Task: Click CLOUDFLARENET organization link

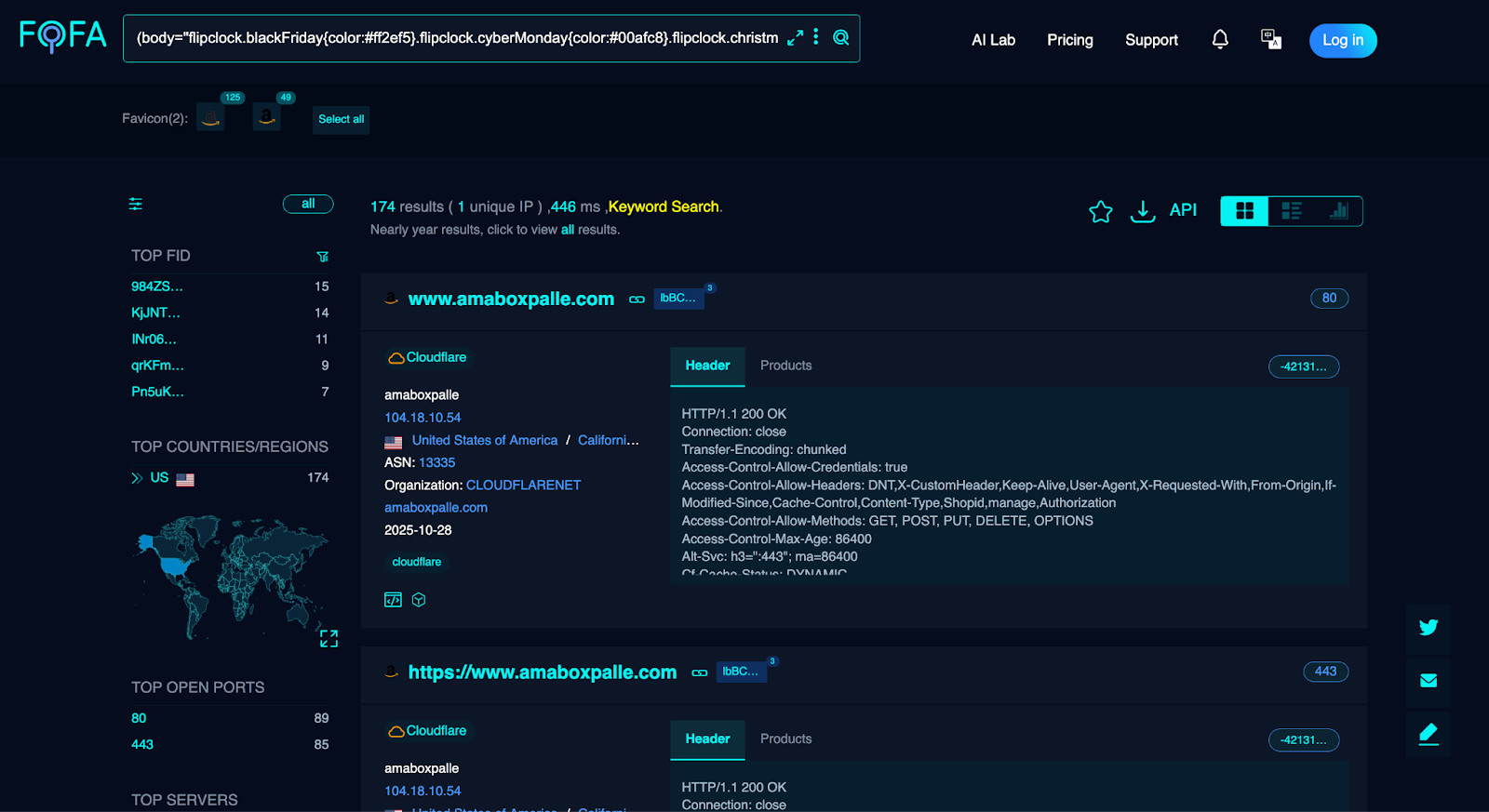Action: pos(523,486)
